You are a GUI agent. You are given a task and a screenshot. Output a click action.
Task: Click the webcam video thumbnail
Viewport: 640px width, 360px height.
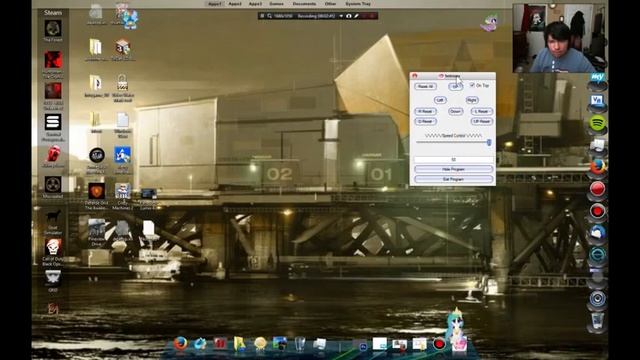pyautogui.click(x=560, y=38)
